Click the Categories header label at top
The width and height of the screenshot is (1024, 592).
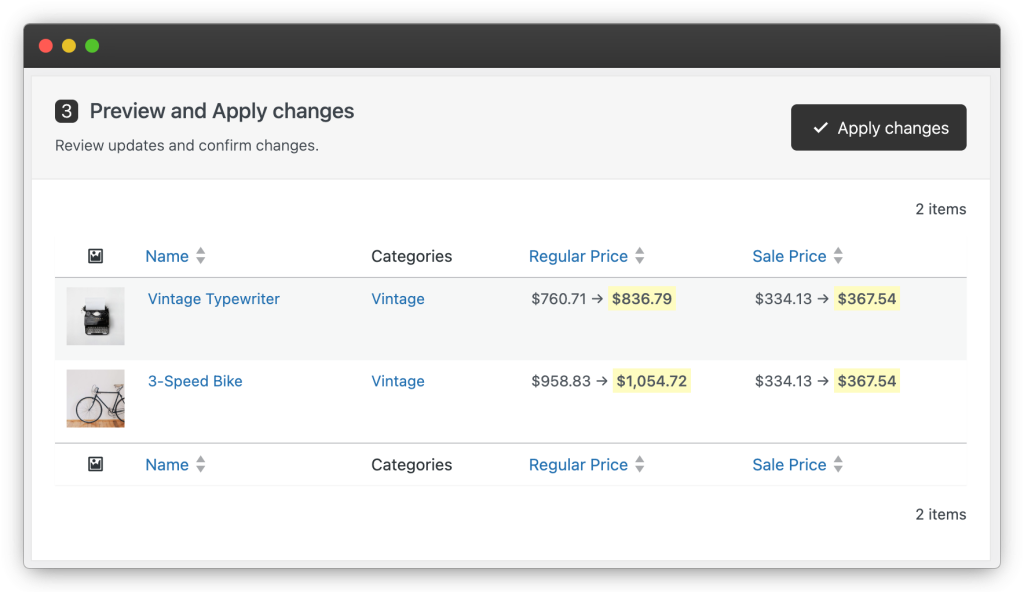pos(411,256)
